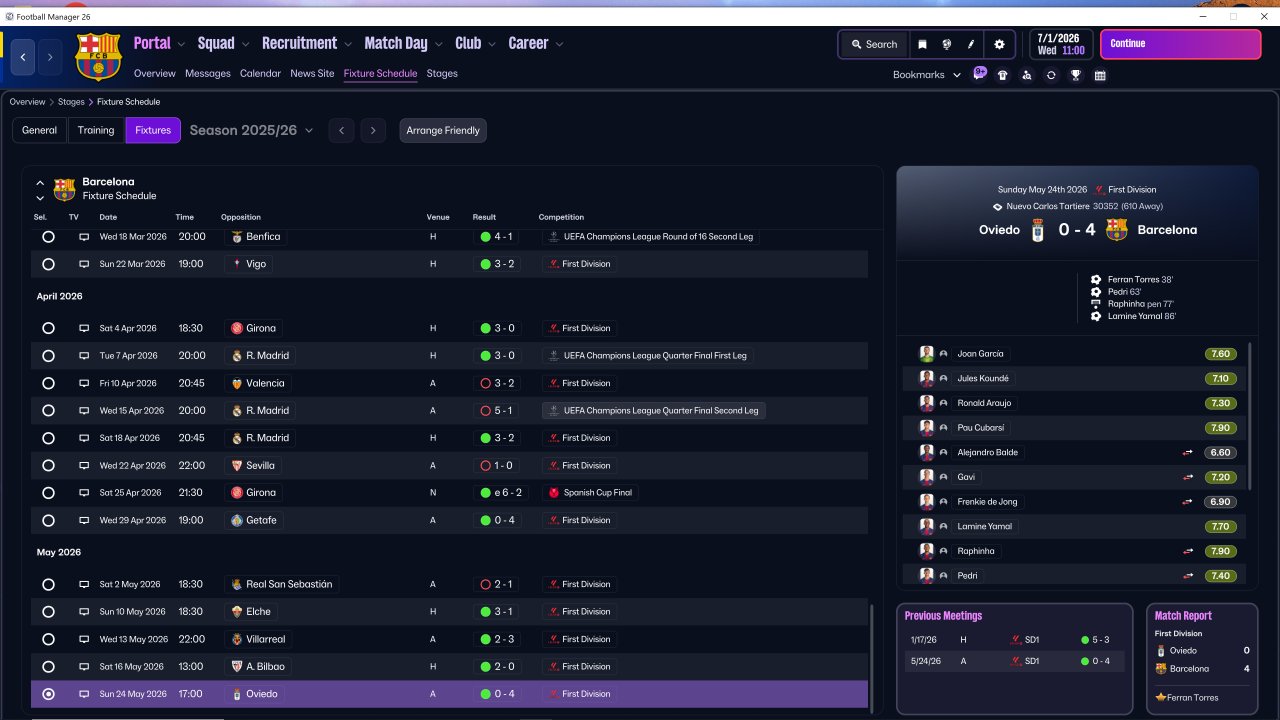This screenshot has width=1280, height=720.
Task: Open the Season 2025/26 dropdown
Action: click(252, 130)
